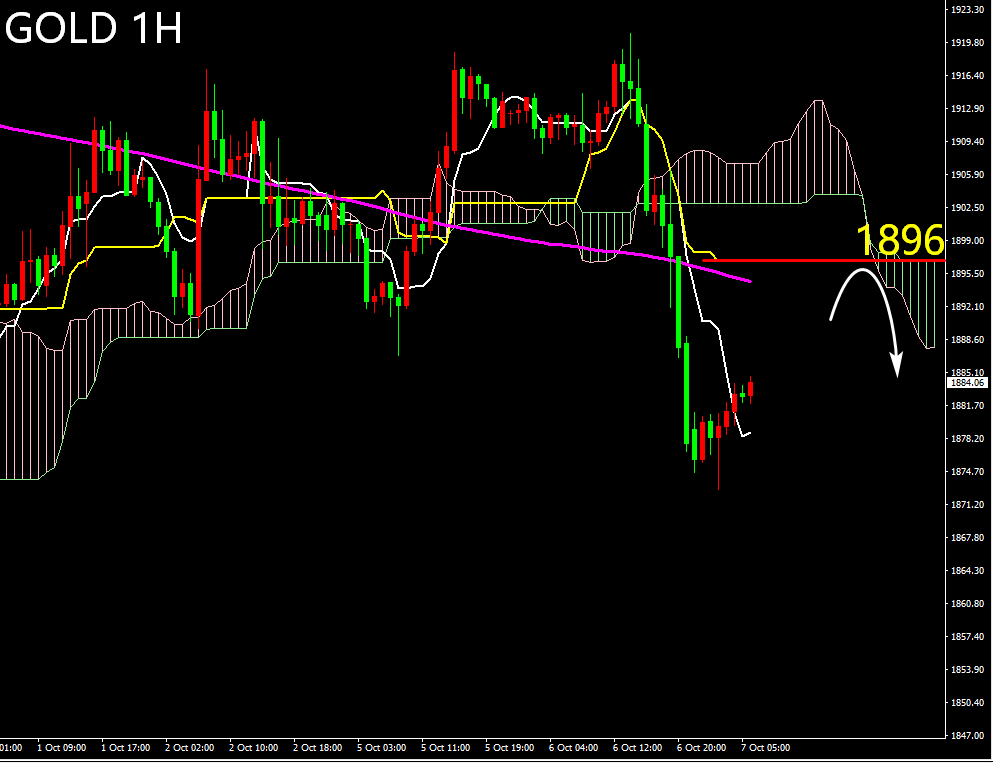Click the 1871.20 price scale value
This screenshot has height=763, width=993.
[968, 504]
